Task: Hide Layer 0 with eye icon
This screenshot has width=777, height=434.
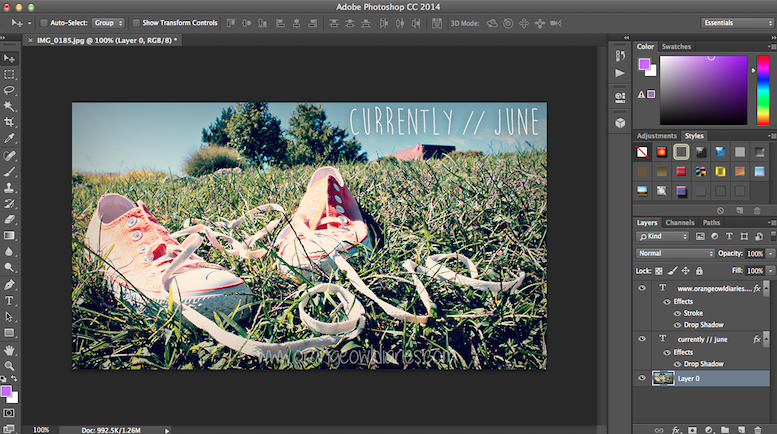Action: [x=642, y=379]
